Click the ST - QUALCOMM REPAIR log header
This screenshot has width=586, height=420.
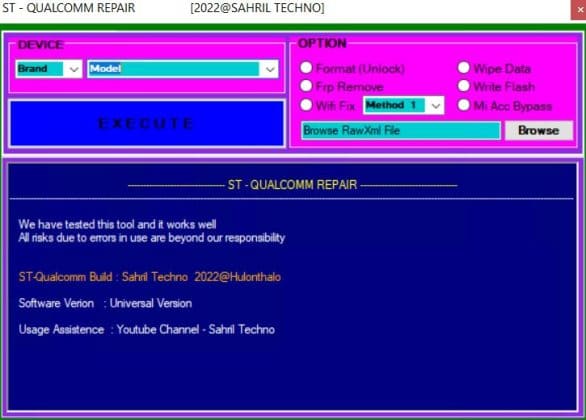pyautogui.click(x=292, y=185)
